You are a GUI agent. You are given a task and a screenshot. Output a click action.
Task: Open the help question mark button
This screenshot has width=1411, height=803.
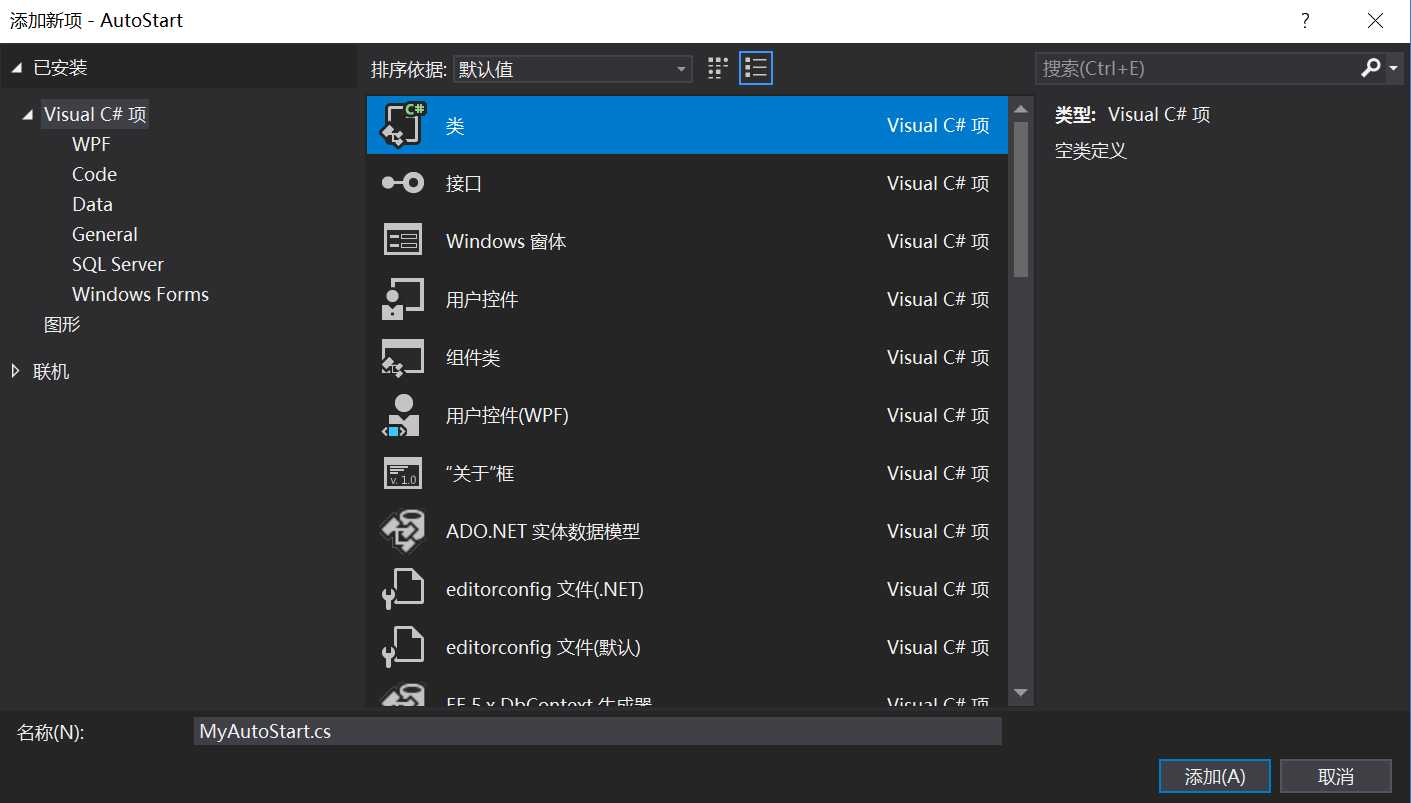point(1305,20)
